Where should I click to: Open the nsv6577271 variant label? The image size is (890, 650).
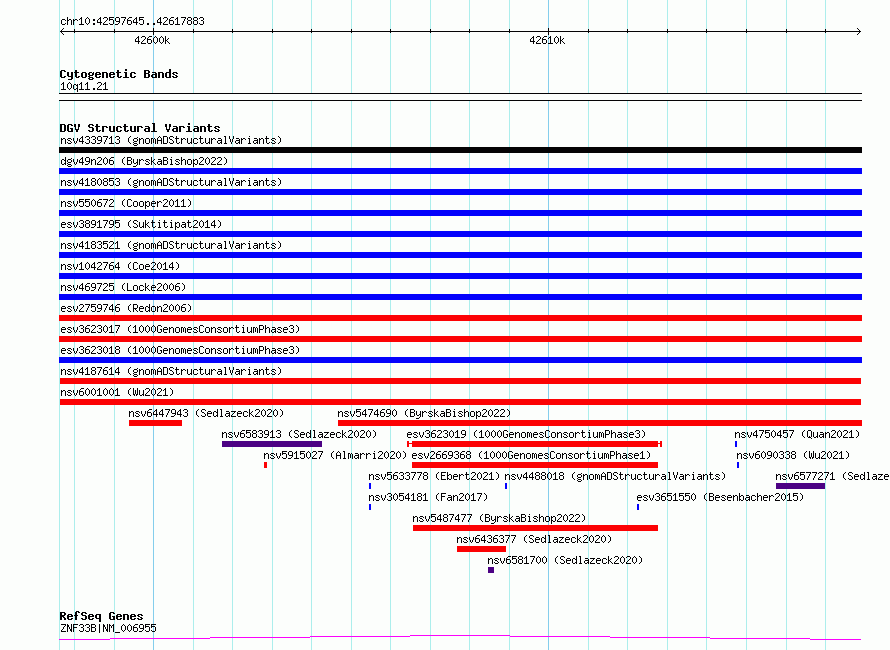click(832, 476)
